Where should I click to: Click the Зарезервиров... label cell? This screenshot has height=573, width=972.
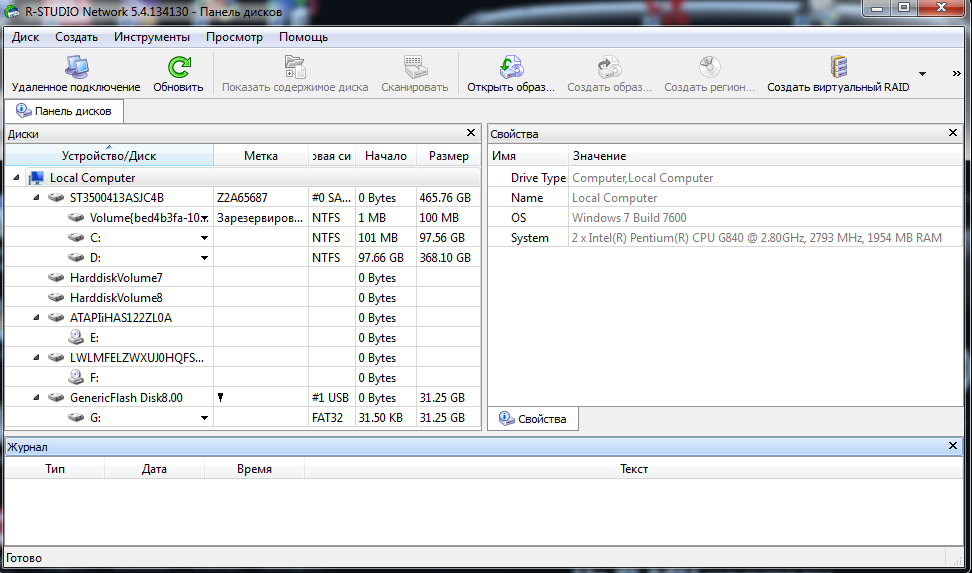point(260,218)
